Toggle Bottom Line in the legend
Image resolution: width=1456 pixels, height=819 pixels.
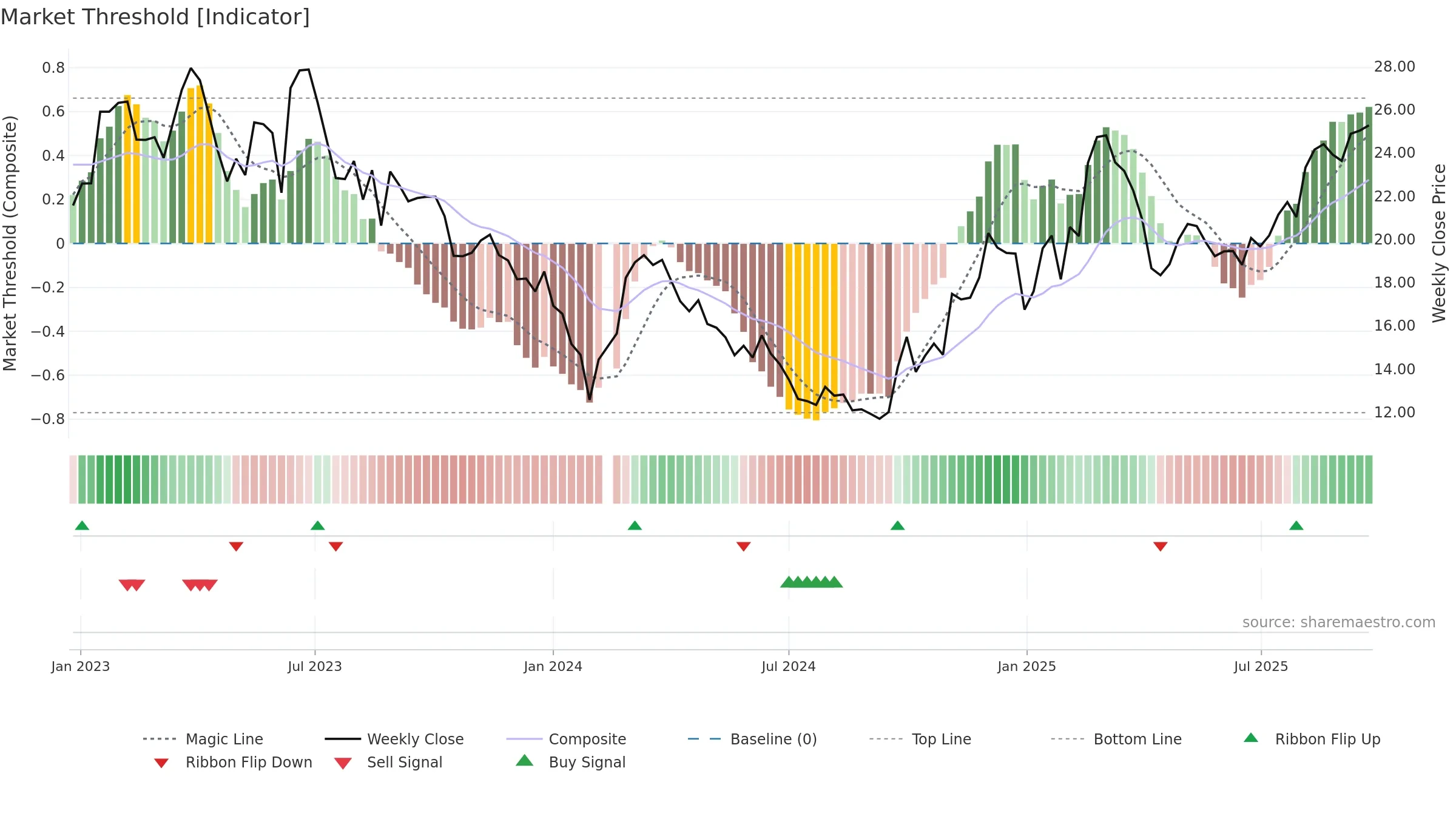coord(1116,739)
